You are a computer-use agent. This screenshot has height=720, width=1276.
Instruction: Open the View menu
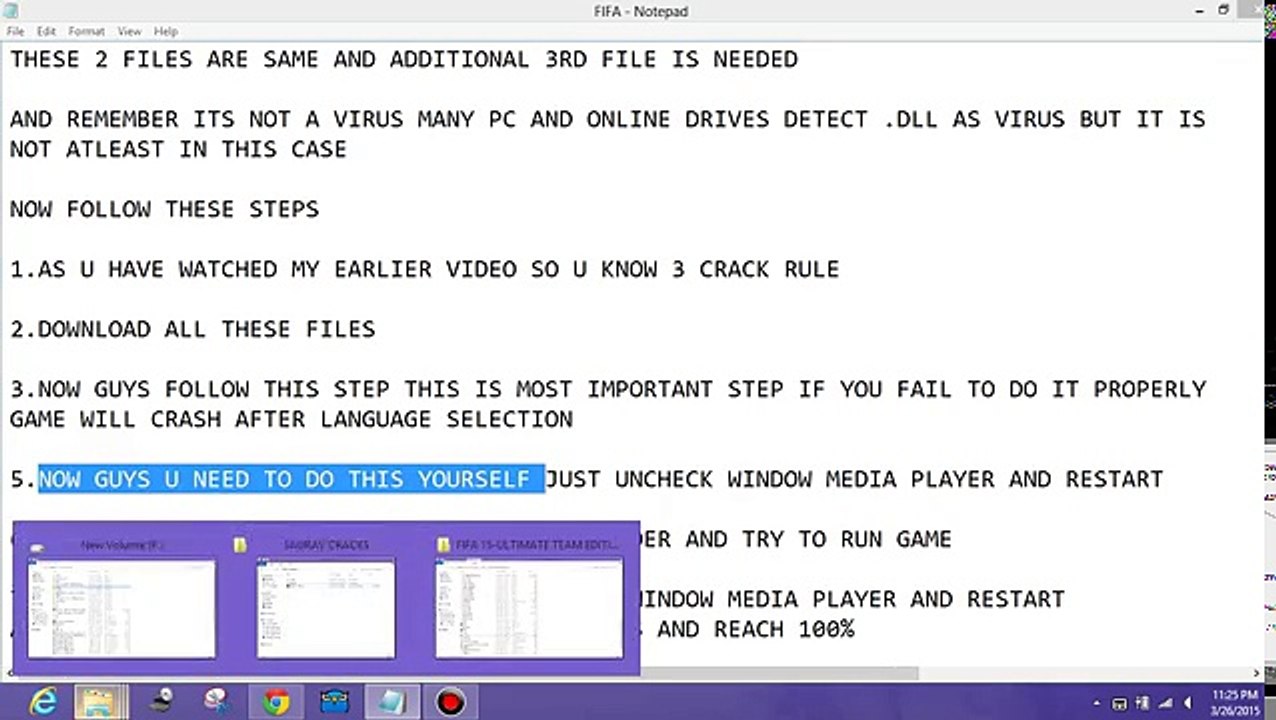pyautogui.click(x=129, y=32)
